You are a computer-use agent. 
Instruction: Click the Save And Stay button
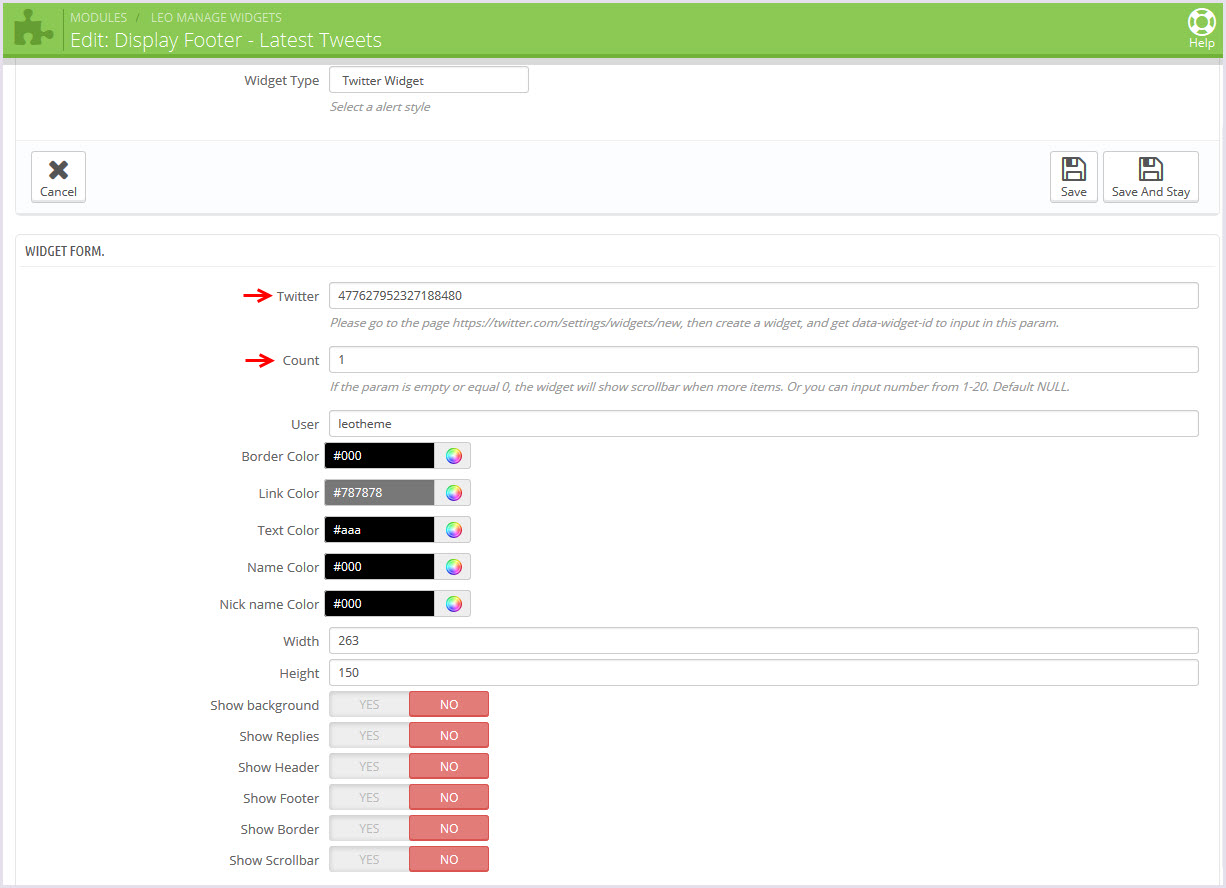(x=1150, y=177)
